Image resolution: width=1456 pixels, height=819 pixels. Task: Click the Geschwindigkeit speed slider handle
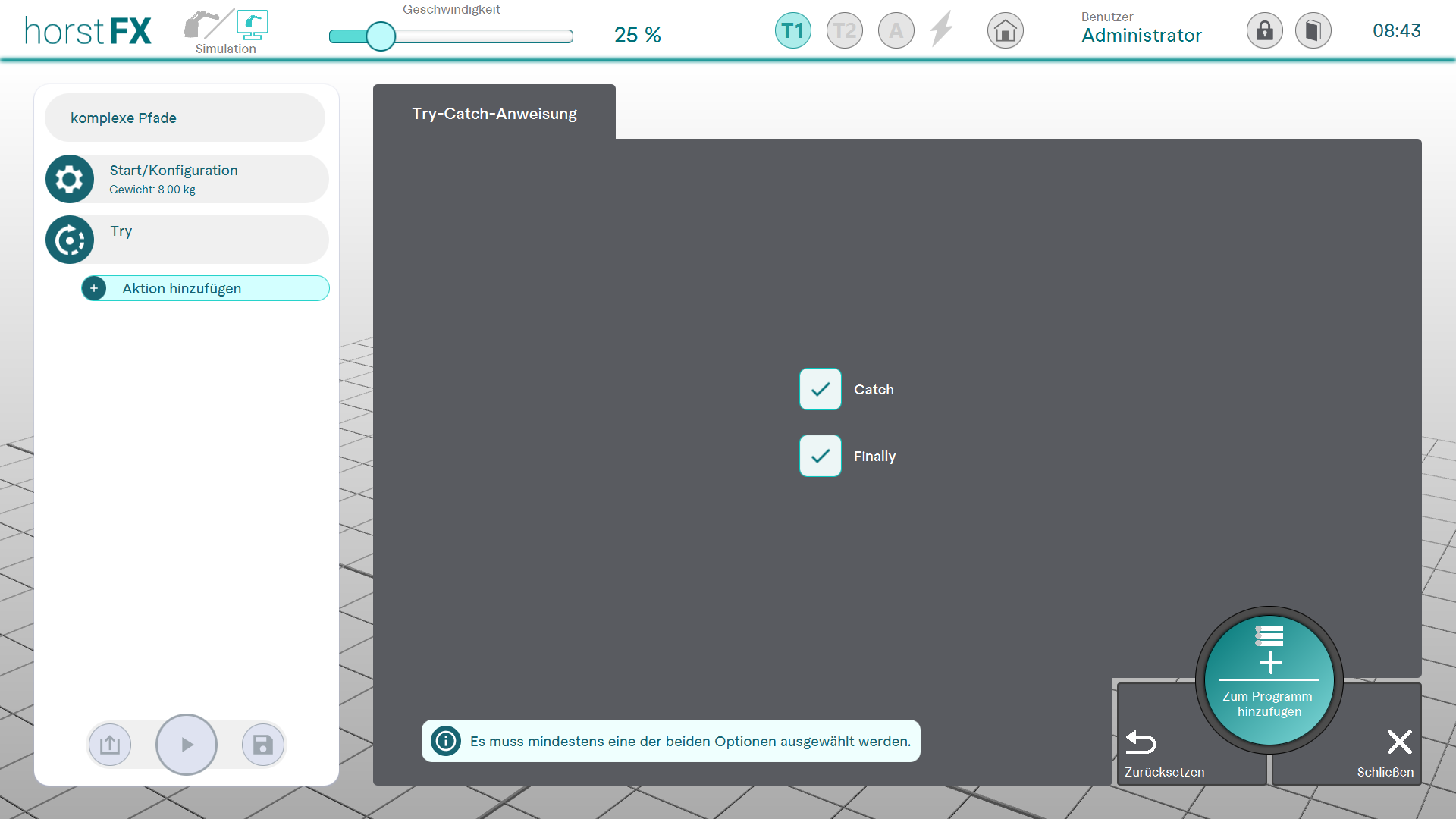[x=381, y=36]
